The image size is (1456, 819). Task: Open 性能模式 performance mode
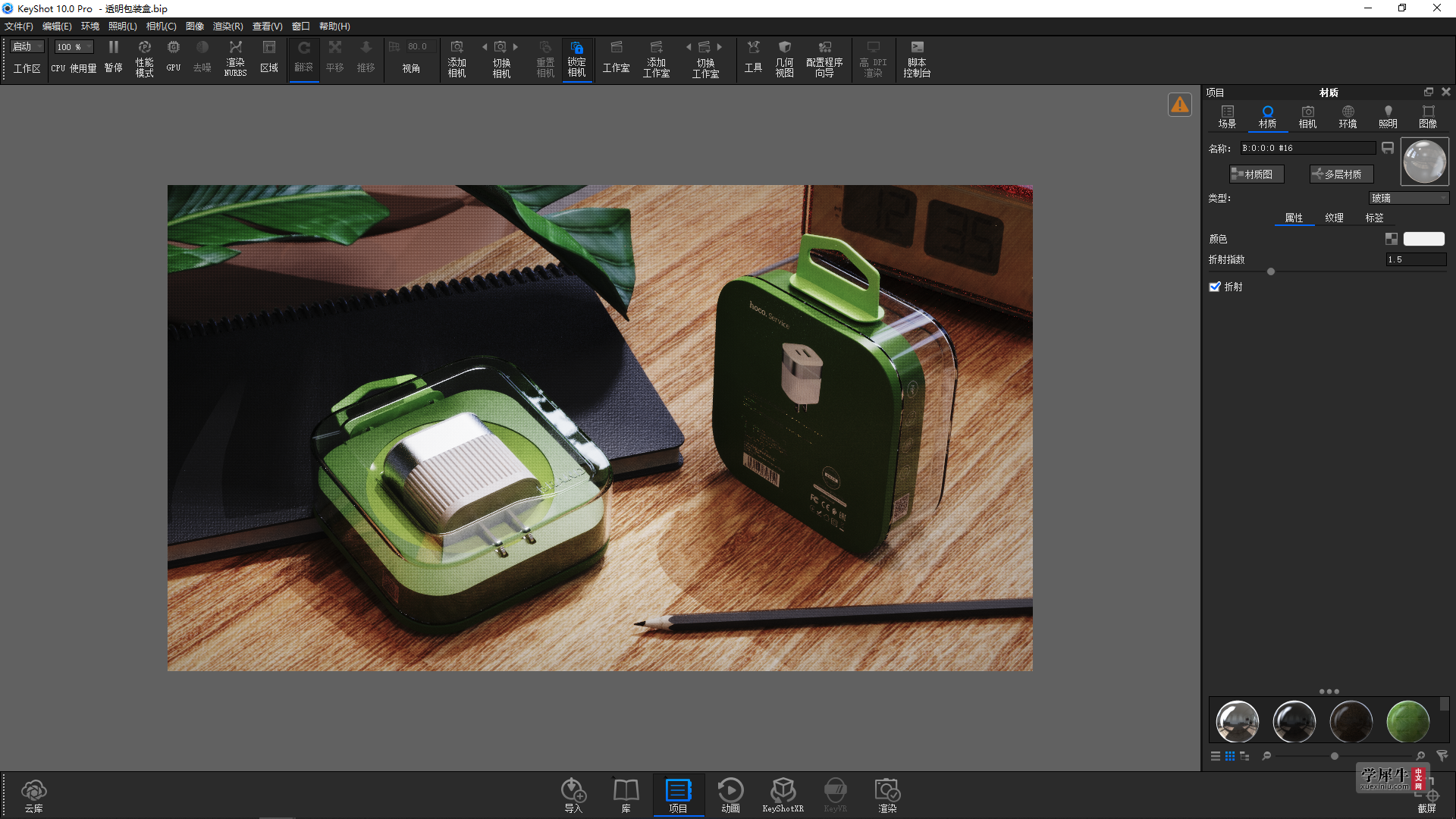pyautogui.click(x=144, y=58)
